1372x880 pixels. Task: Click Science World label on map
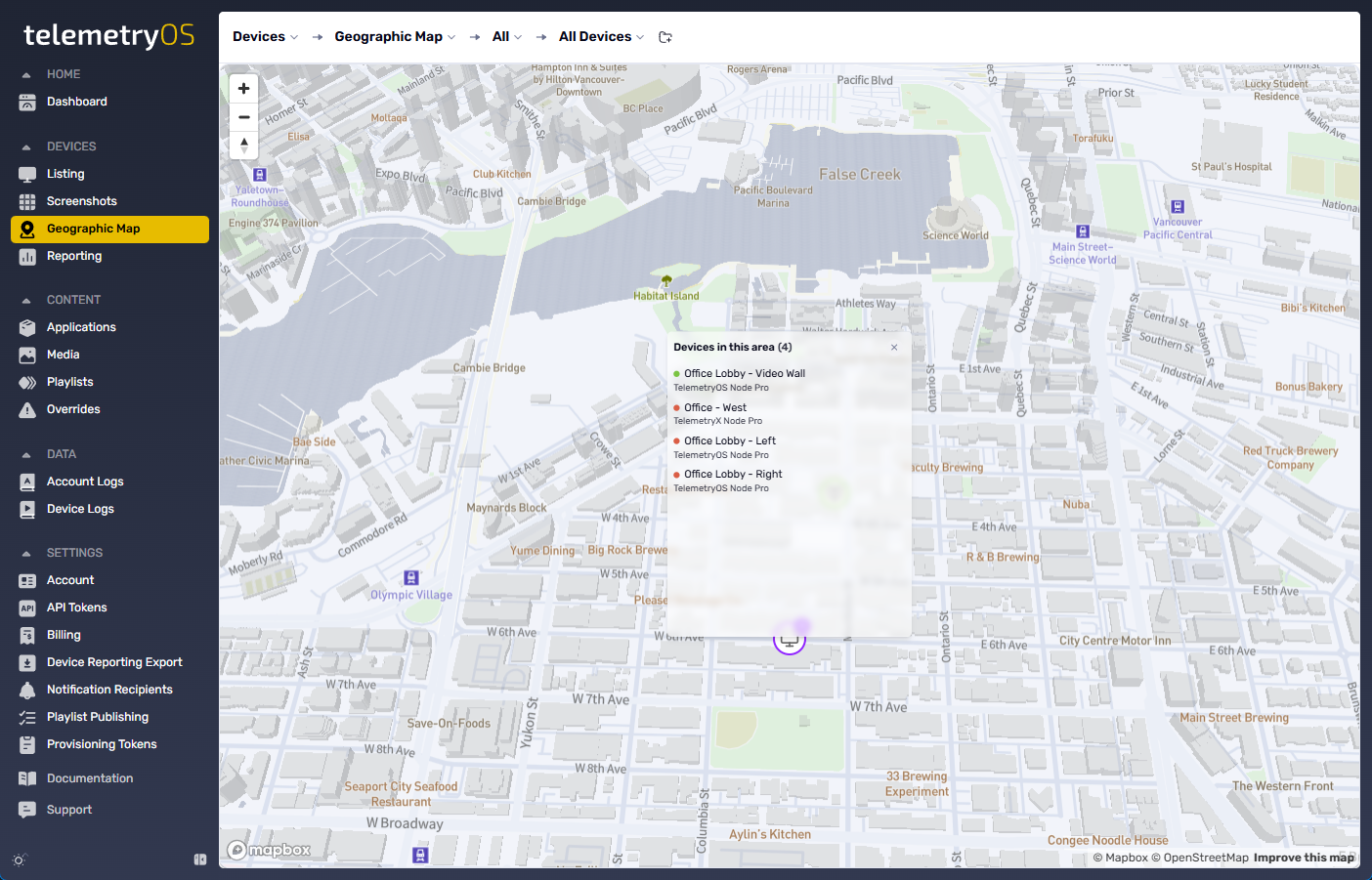(x=956, y=235)
